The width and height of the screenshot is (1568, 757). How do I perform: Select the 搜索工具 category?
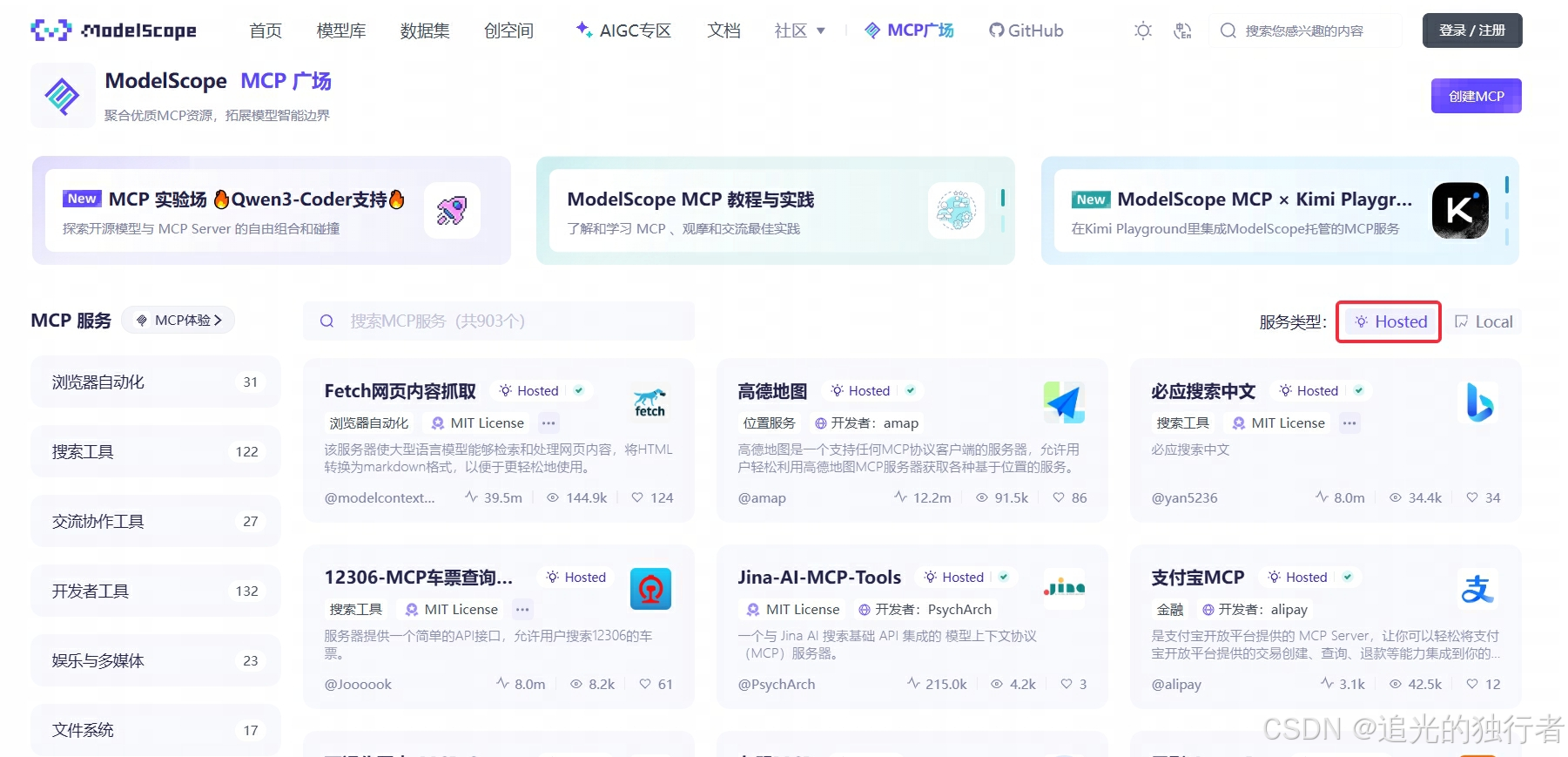(156, 451)
